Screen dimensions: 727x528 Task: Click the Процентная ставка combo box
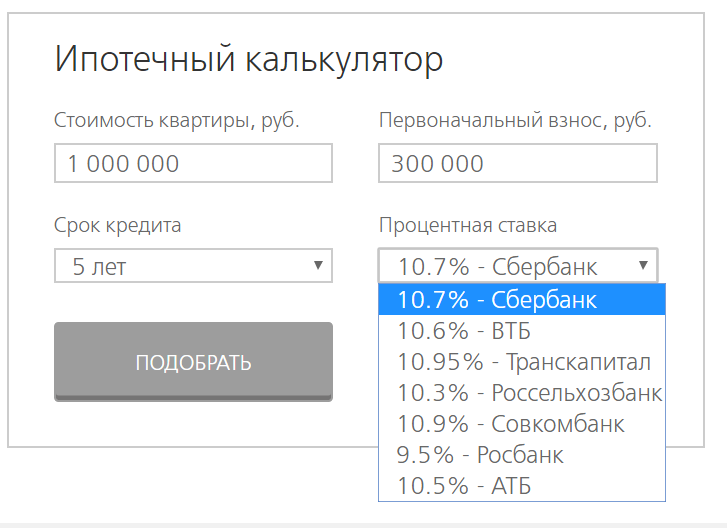click(518, 266)
